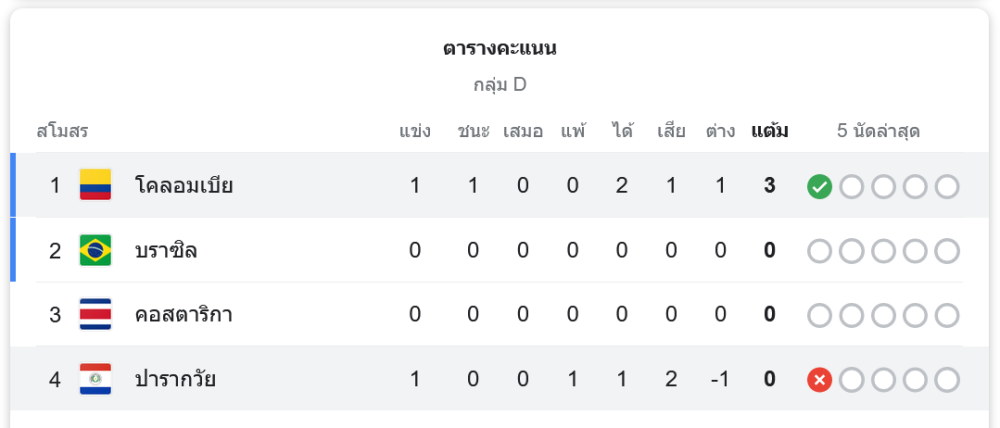
Task: Click the Colombia flag icon
Action: (96, 185)
